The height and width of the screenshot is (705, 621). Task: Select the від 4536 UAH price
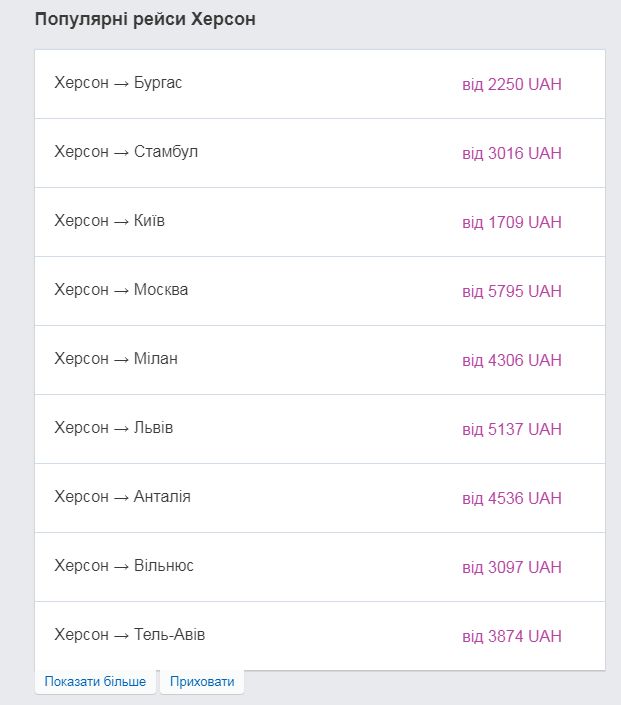click(512, 499)
